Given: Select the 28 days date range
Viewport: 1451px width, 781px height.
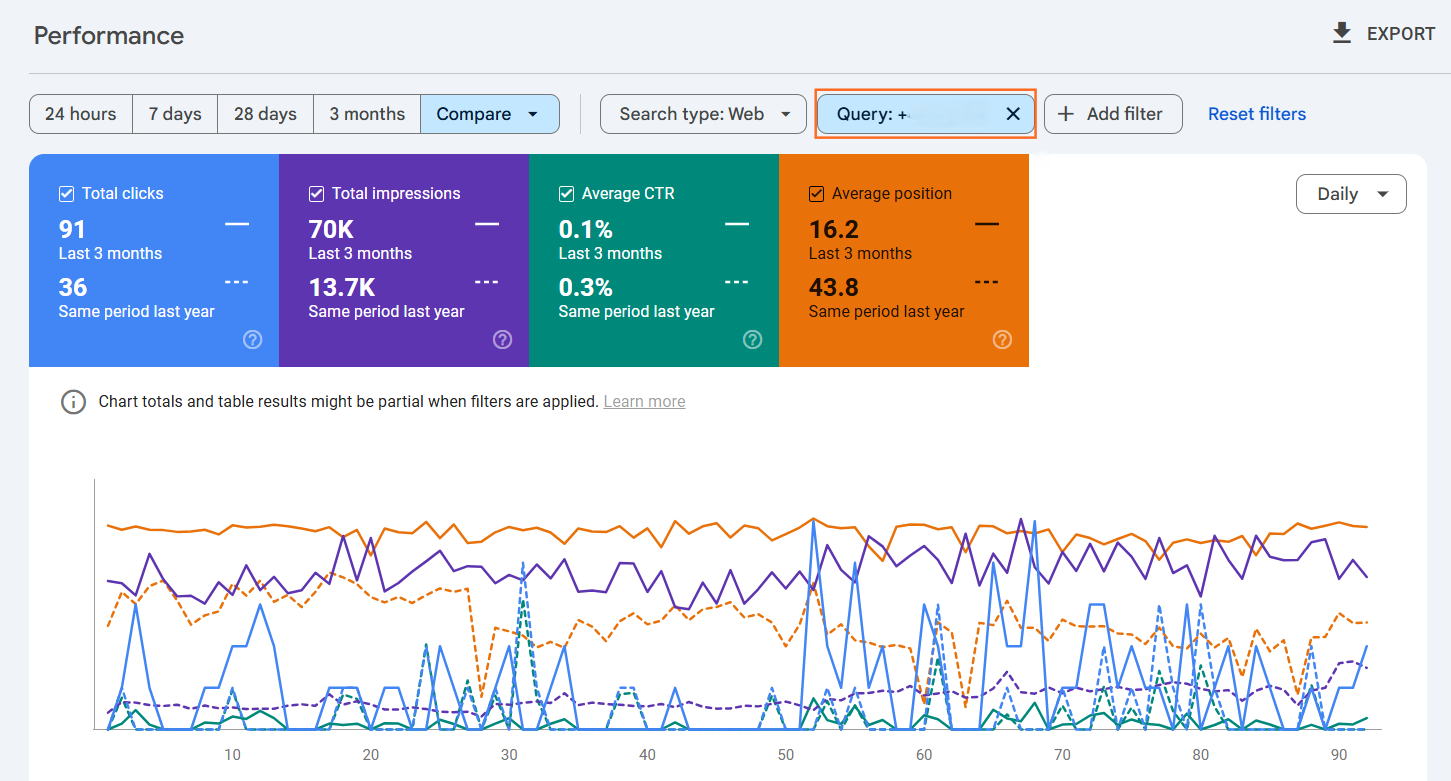Looking at the screenshot, I should tap(265, 114).
